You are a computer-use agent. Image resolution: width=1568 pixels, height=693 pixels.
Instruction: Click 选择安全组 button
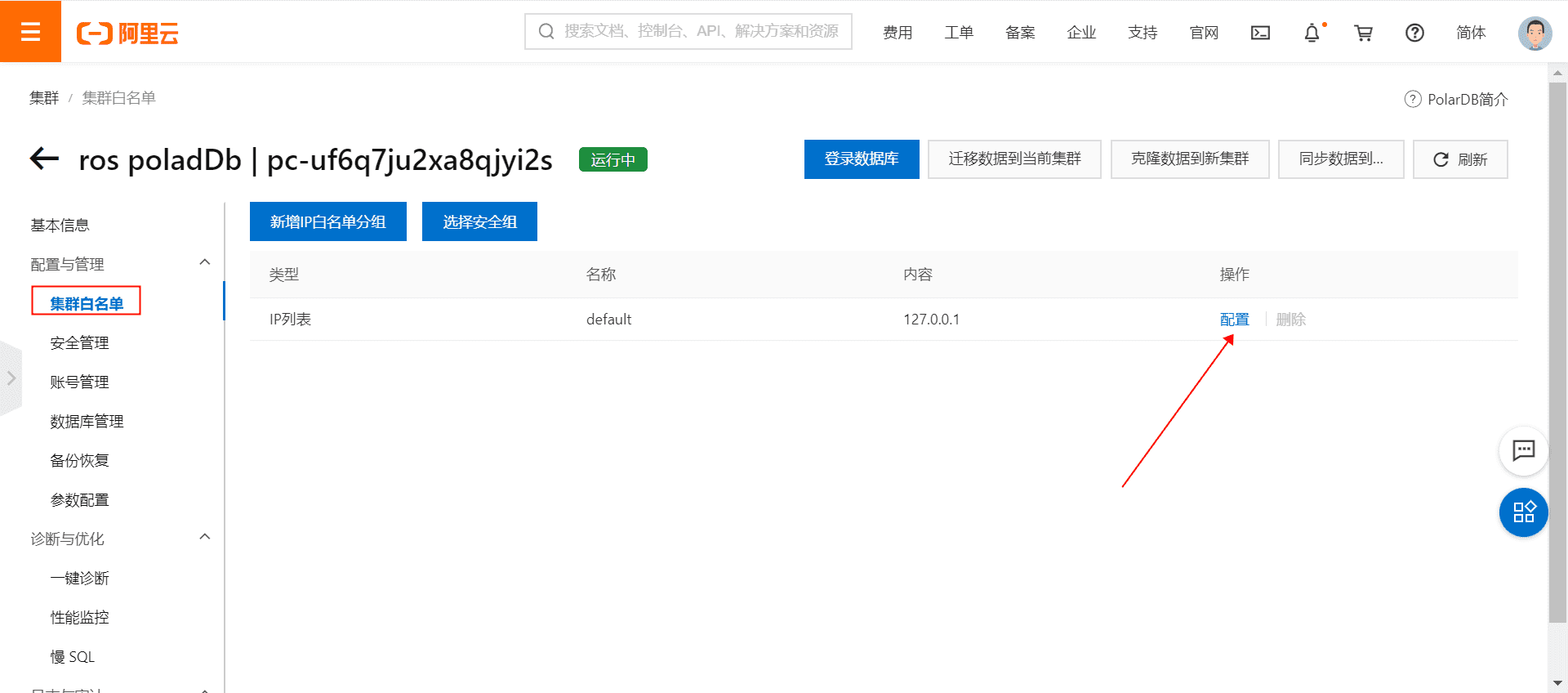[479, 221]
